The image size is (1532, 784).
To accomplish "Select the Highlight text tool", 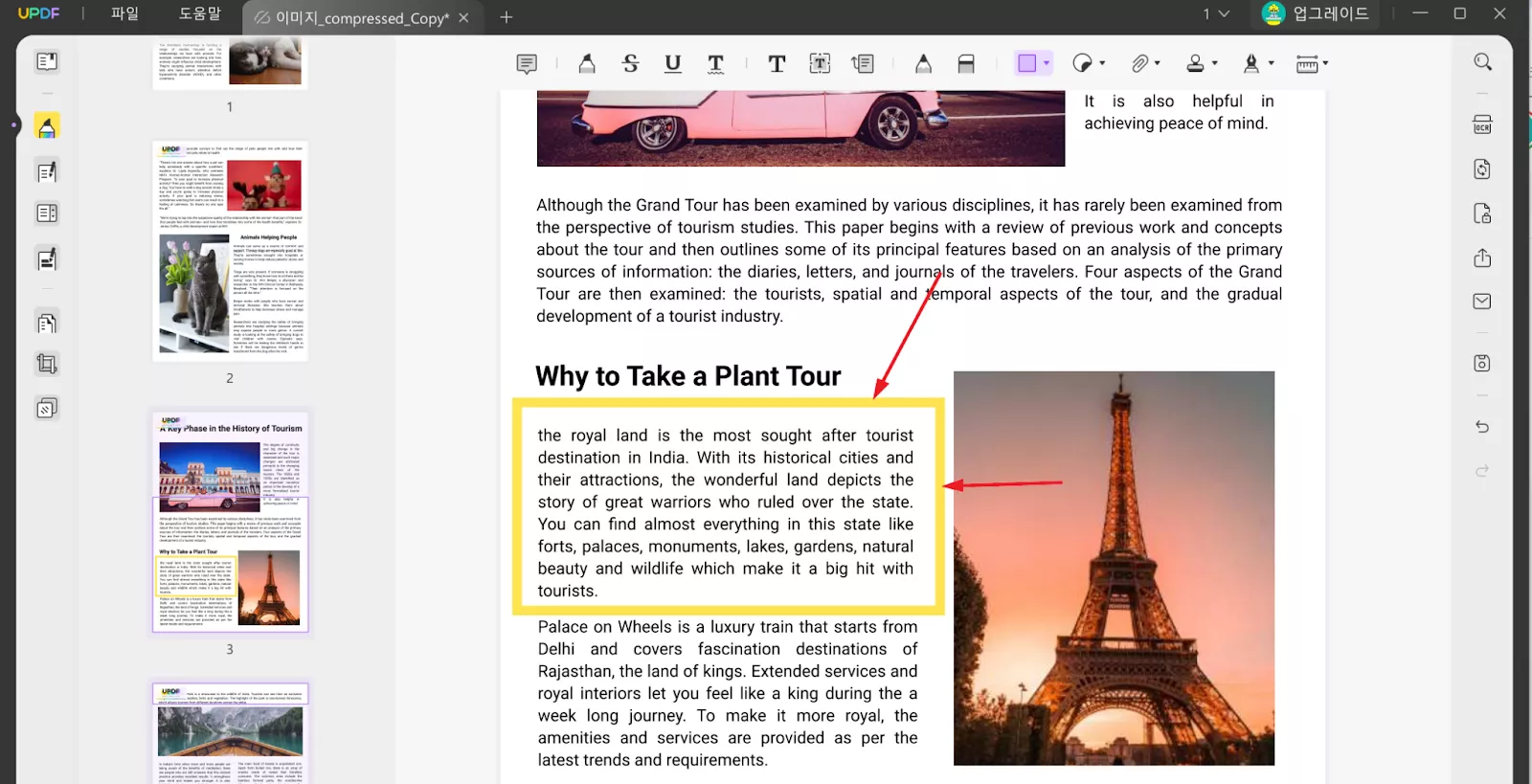I will tap(587, 64).
